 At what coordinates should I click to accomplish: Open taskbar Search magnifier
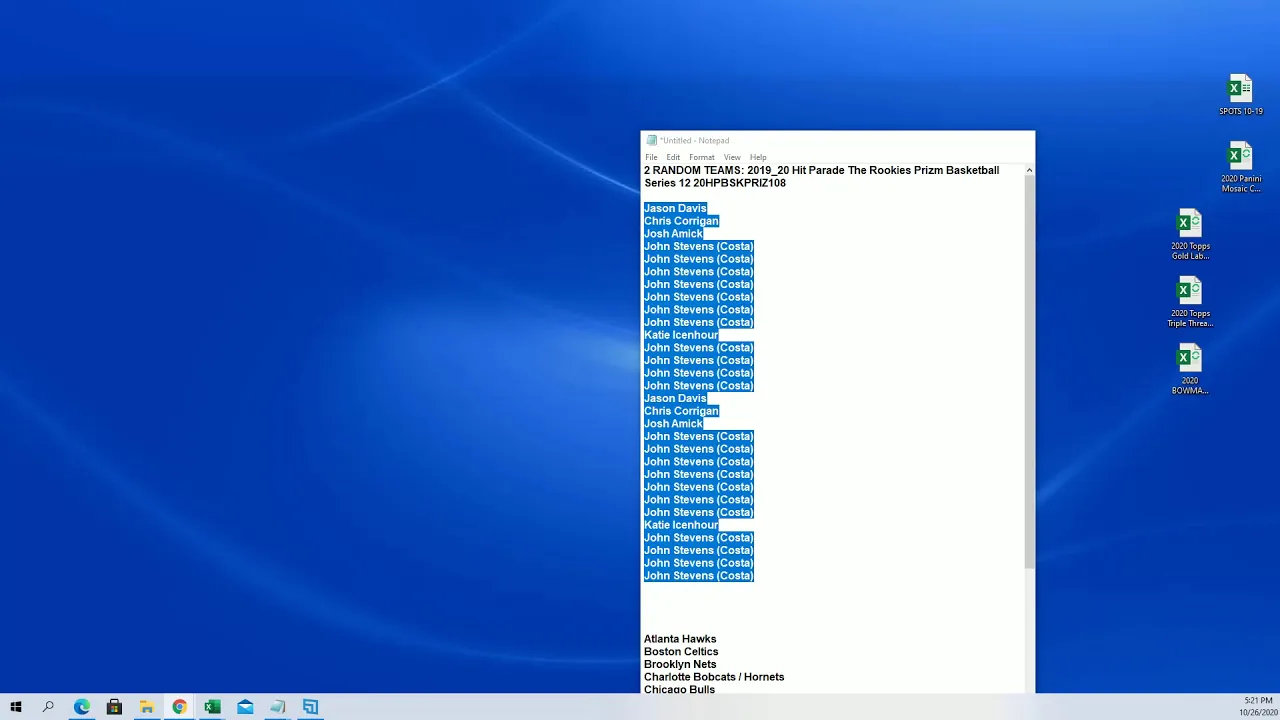click(48, 707)
